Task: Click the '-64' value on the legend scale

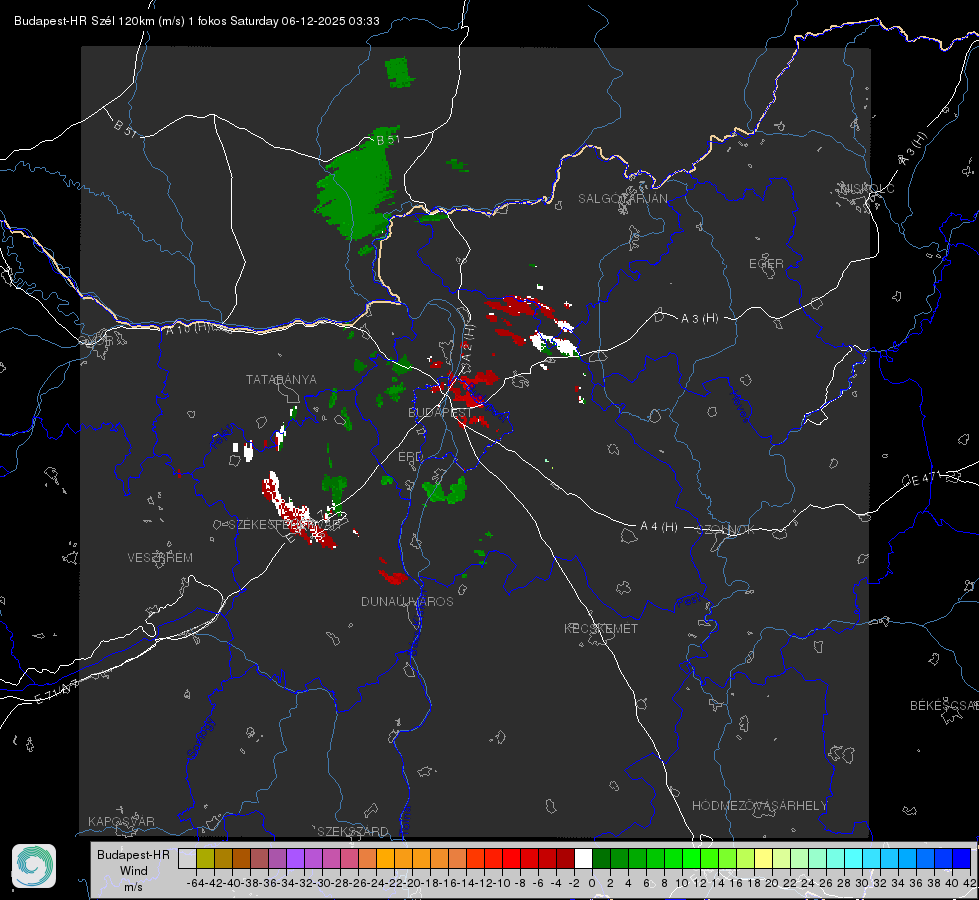Action: click(195, 883)
